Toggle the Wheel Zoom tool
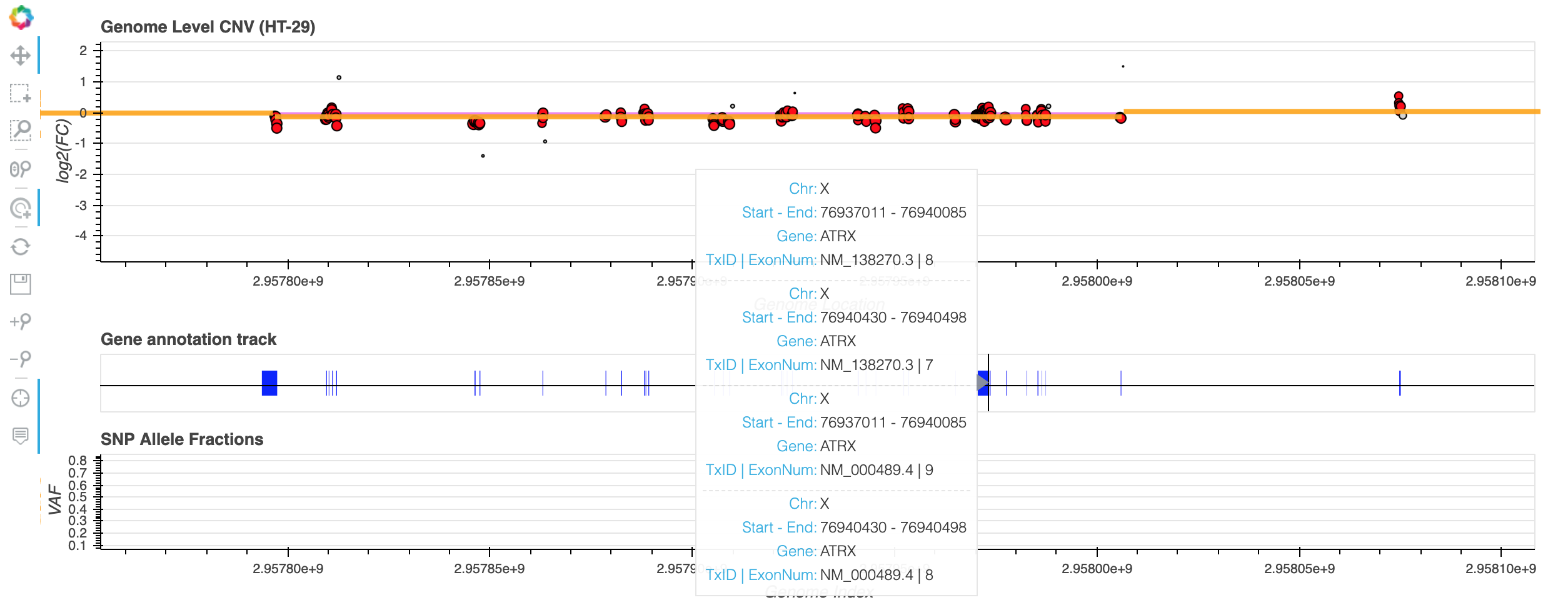This screenshot has height=615, width=1568. (x=21, y=169)
